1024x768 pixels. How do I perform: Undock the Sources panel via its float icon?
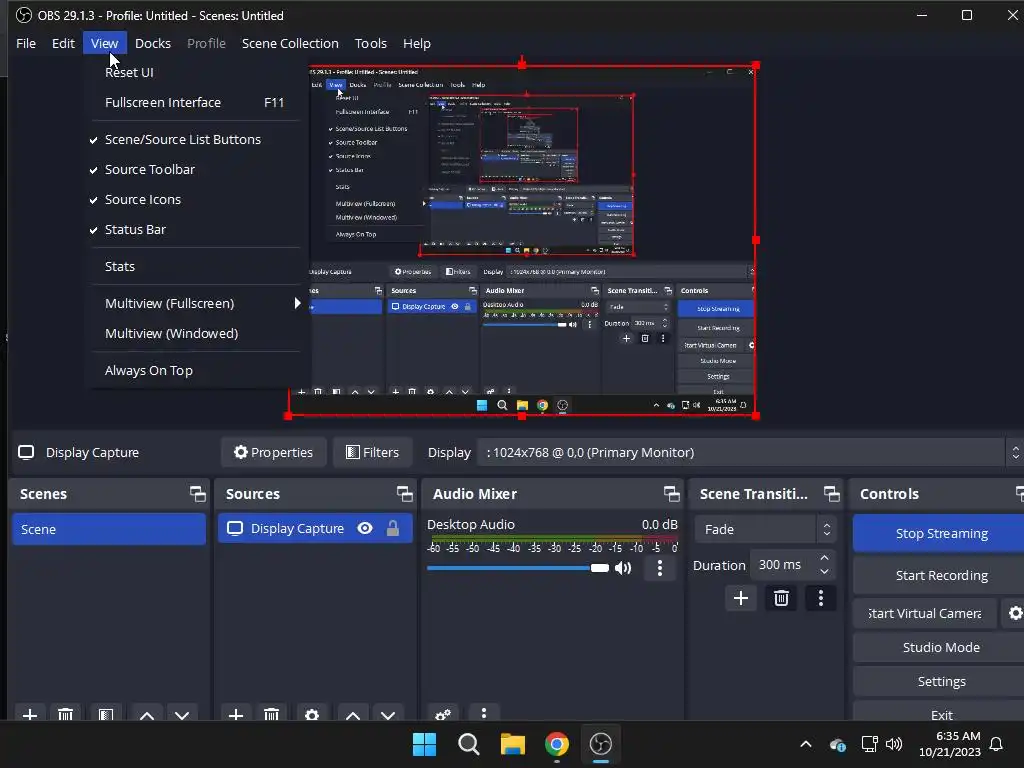coord(404,494)
